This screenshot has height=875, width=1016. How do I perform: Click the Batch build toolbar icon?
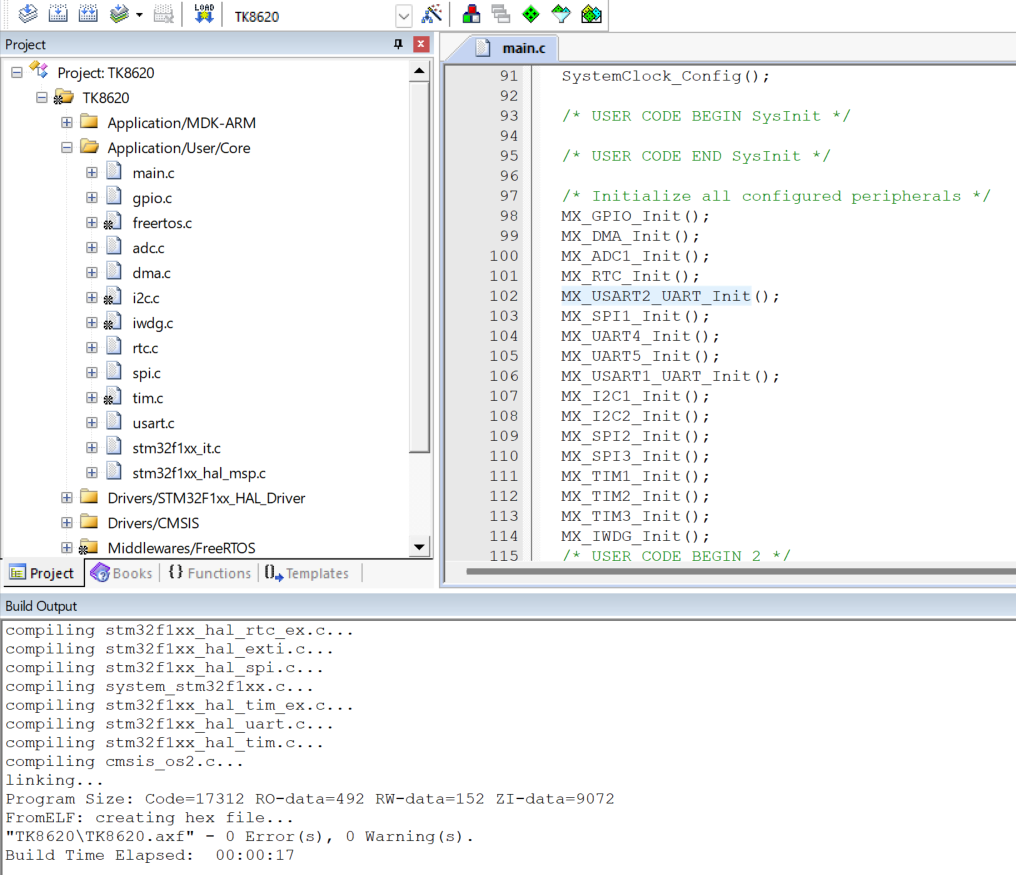[119, 14]
